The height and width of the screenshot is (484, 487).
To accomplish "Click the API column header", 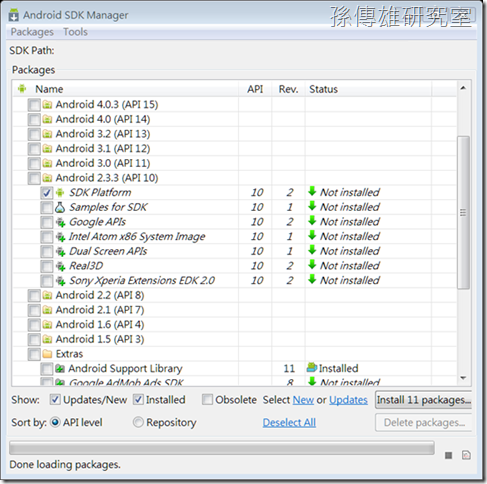I will coord(255,89).
